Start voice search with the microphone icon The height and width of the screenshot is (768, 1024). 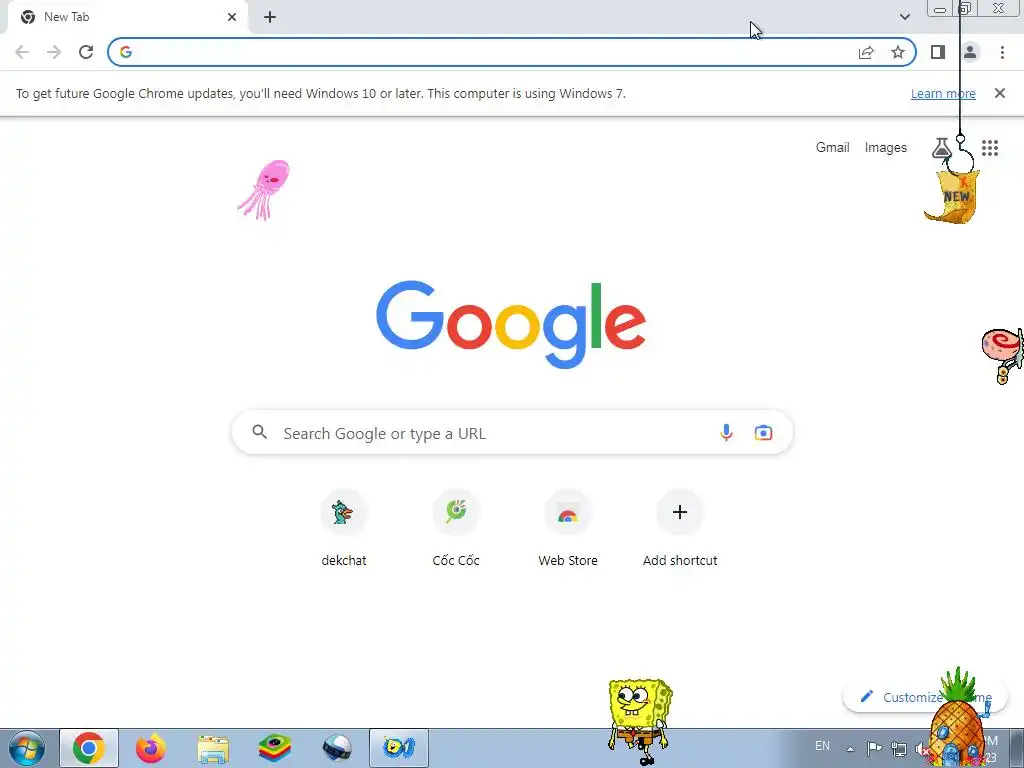(726, 432)
